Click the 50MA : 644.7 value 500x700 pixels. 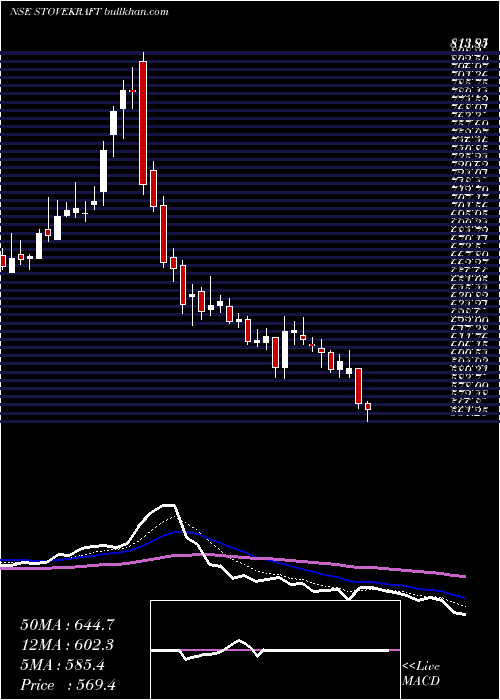[x=67, y=625]
